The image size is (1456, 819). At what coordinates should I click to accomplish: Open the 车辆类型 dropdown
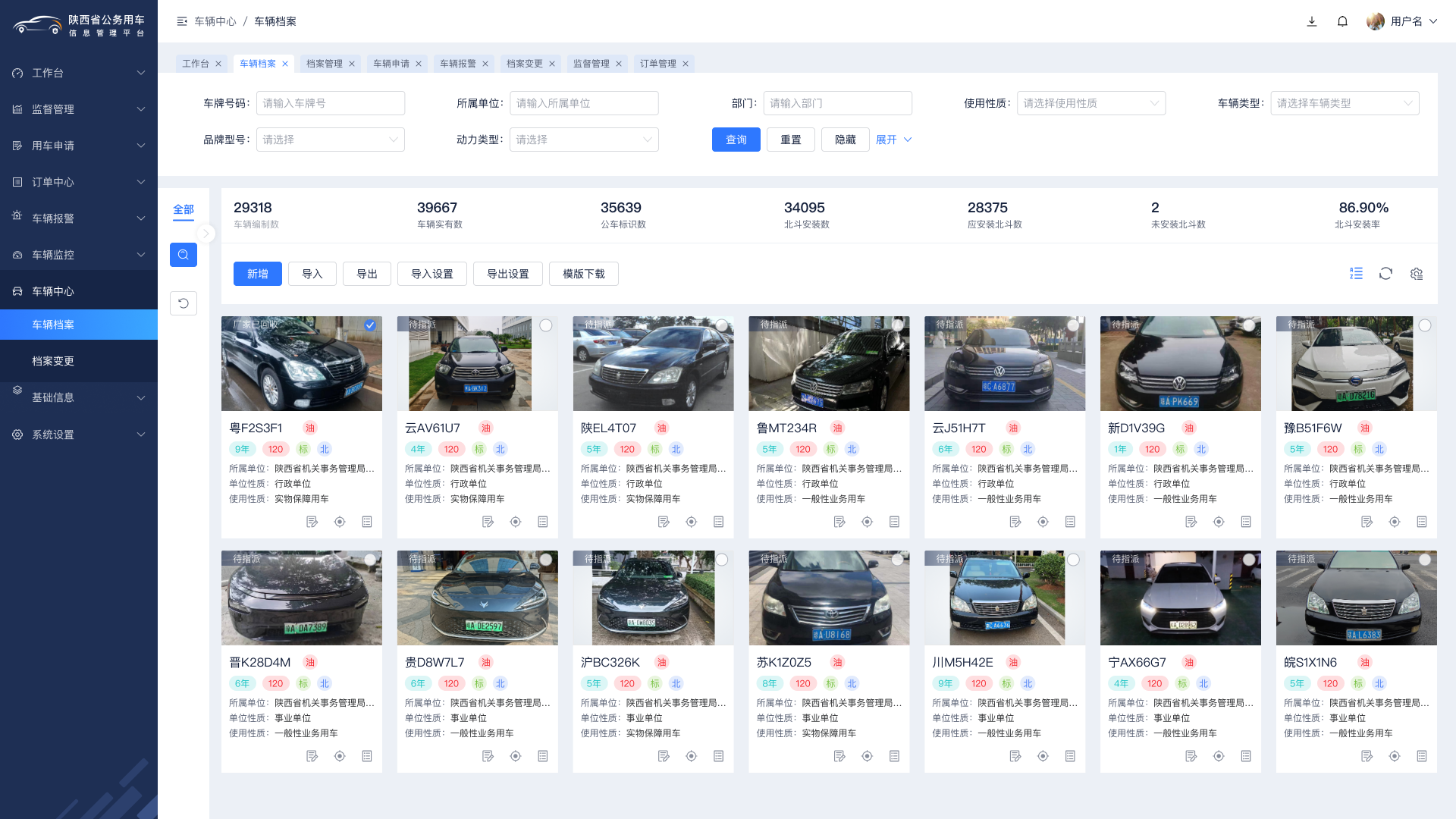click(x=1344, y=103)
